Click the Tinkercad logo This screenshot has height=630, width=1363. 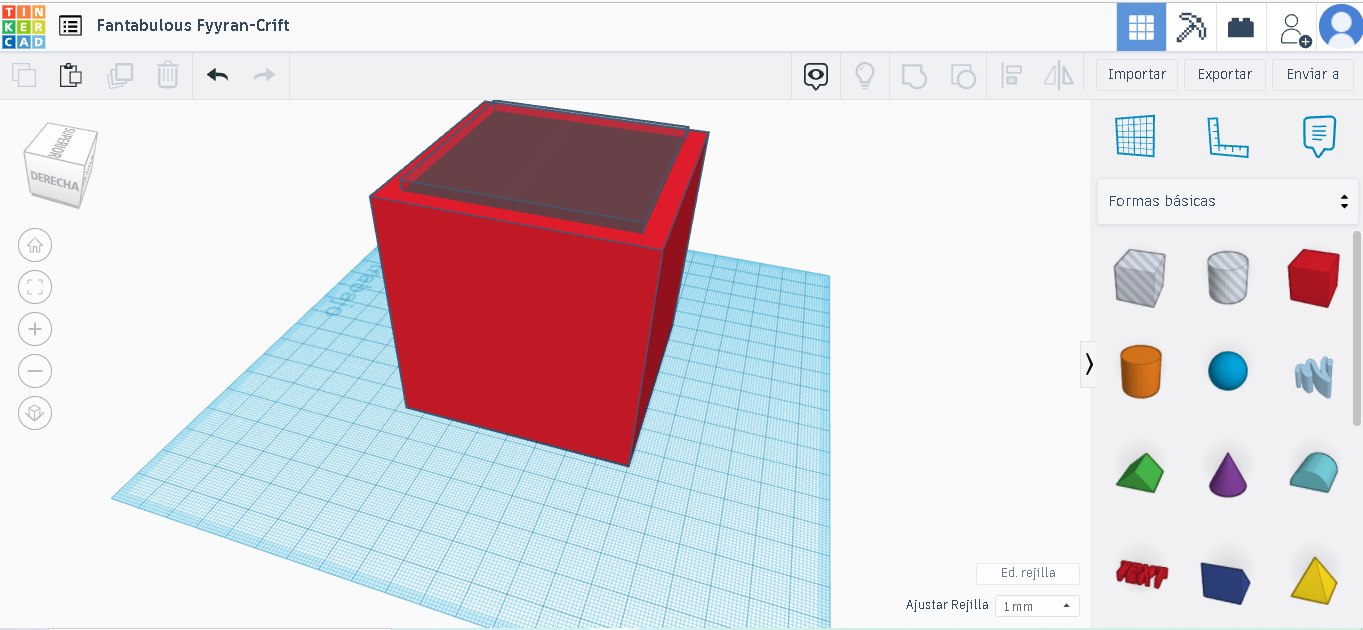click(x=23, y=26)
